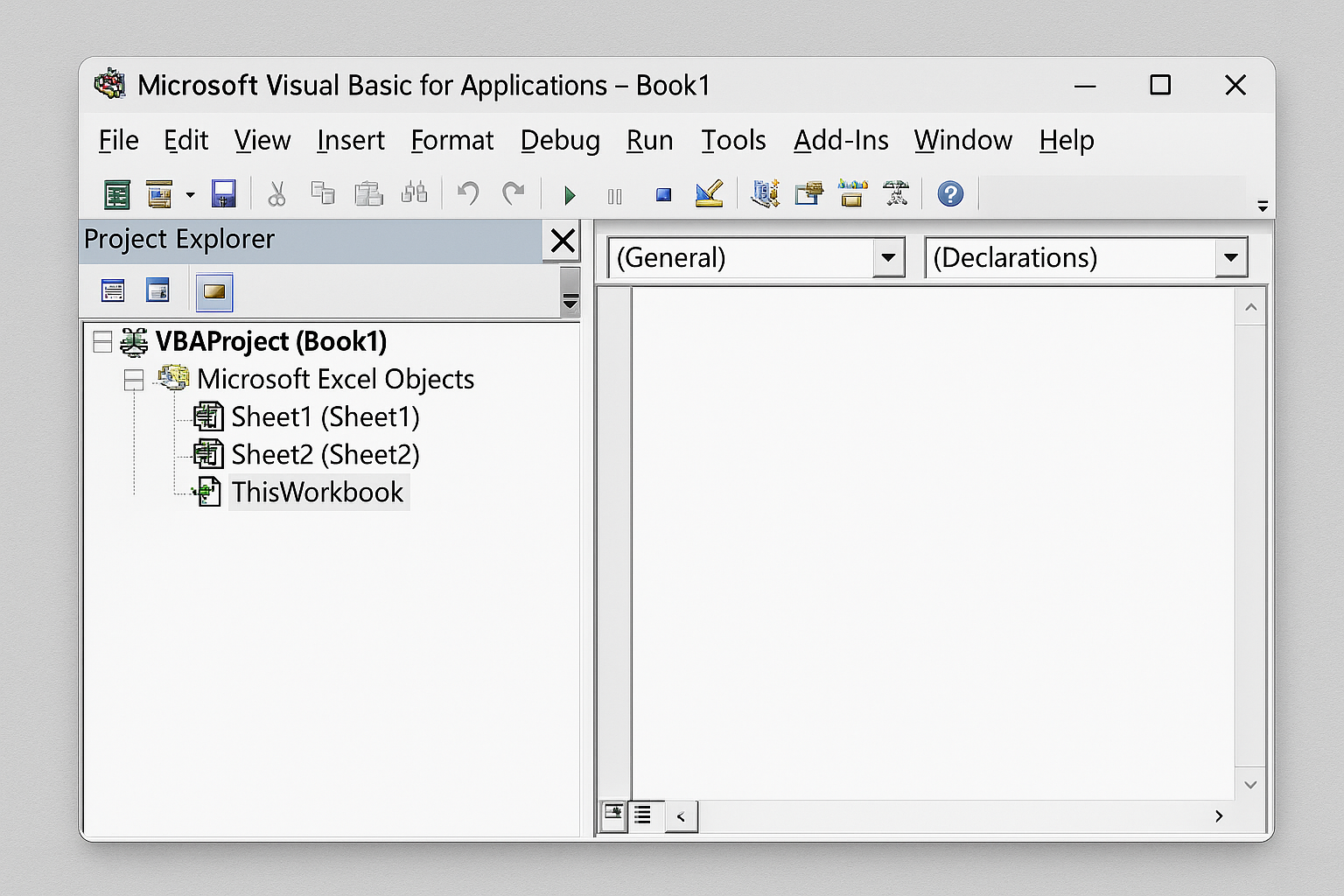
Task: Click the code window scroll down arrow
Action: pos(1250,785)
